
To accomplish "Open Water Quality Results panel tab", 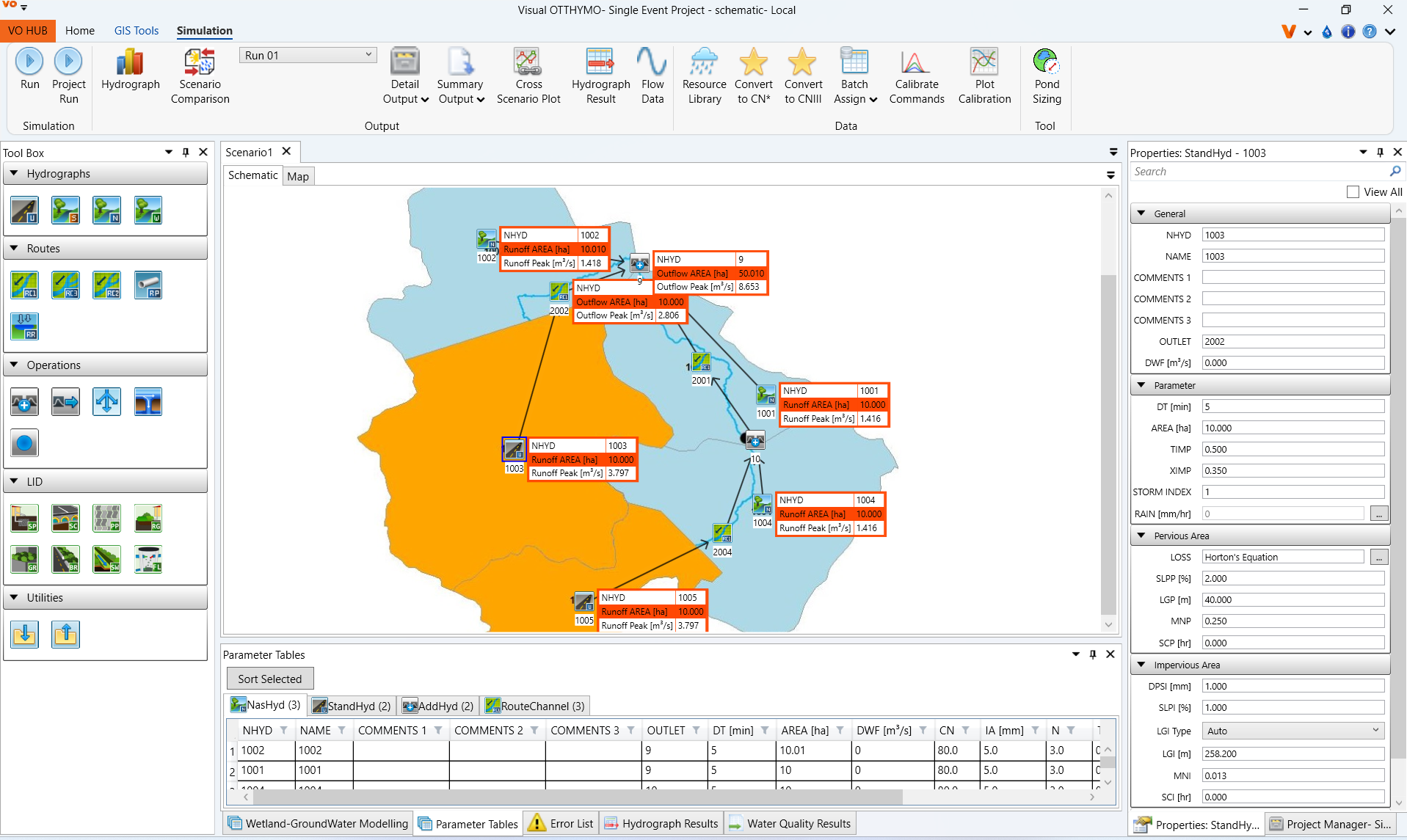I will pyautogui.click(x=790, y=824).
